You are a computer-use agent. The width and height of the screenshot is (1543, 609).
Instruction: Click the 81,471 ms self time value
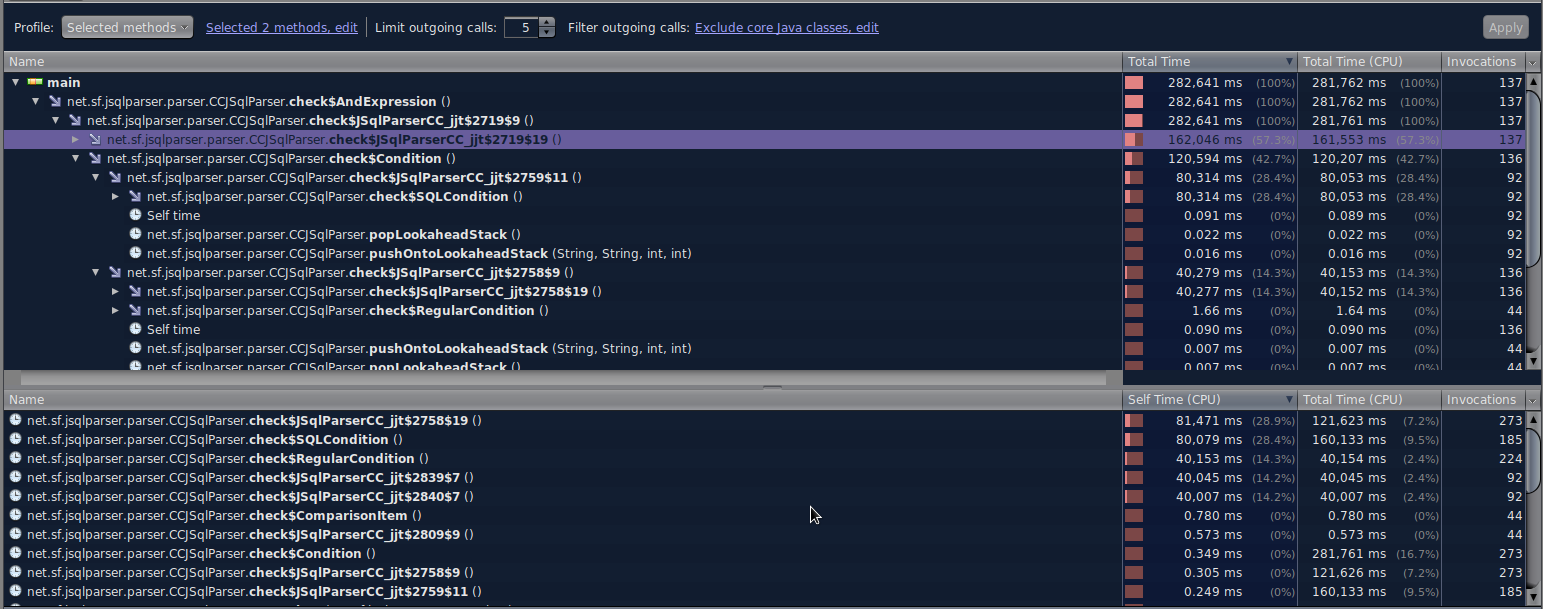coord(1208,421)
